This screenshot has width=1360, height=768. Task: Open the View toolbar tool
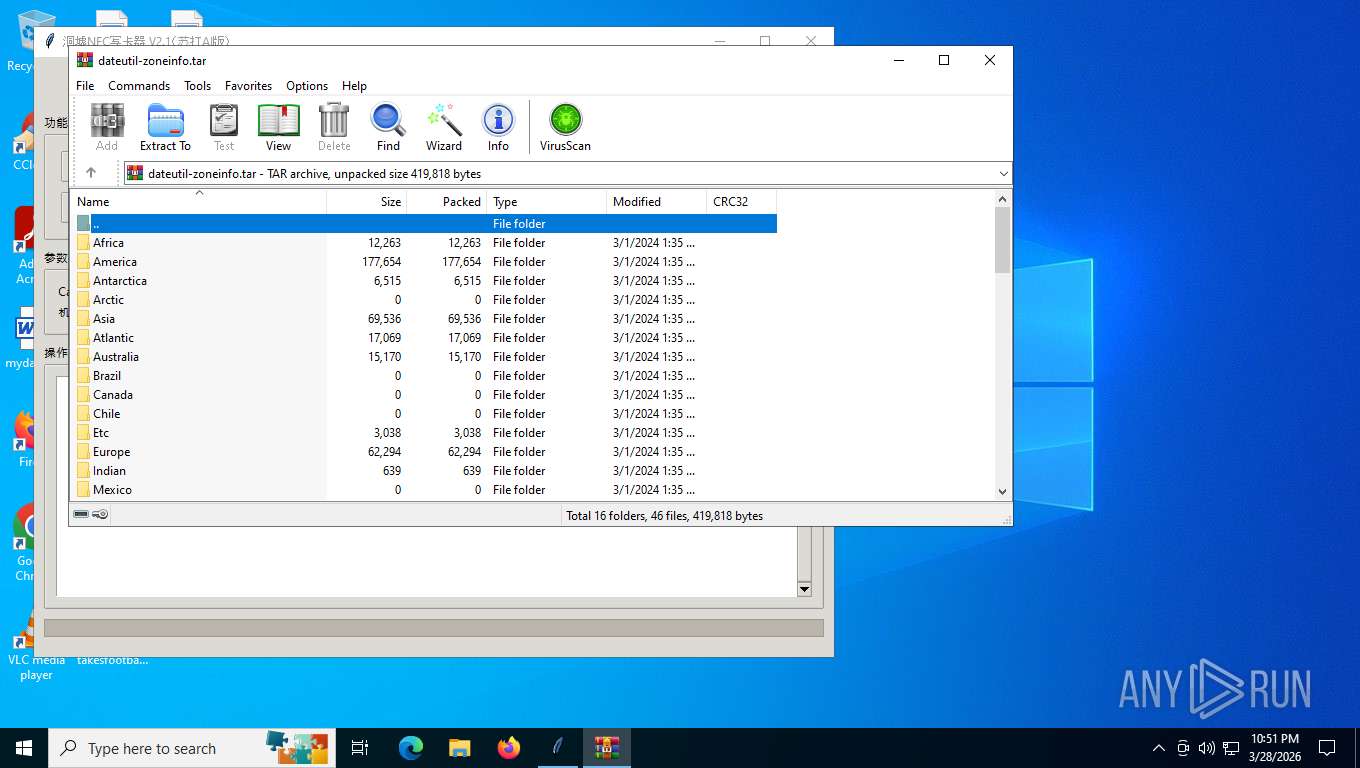(278, 127)
